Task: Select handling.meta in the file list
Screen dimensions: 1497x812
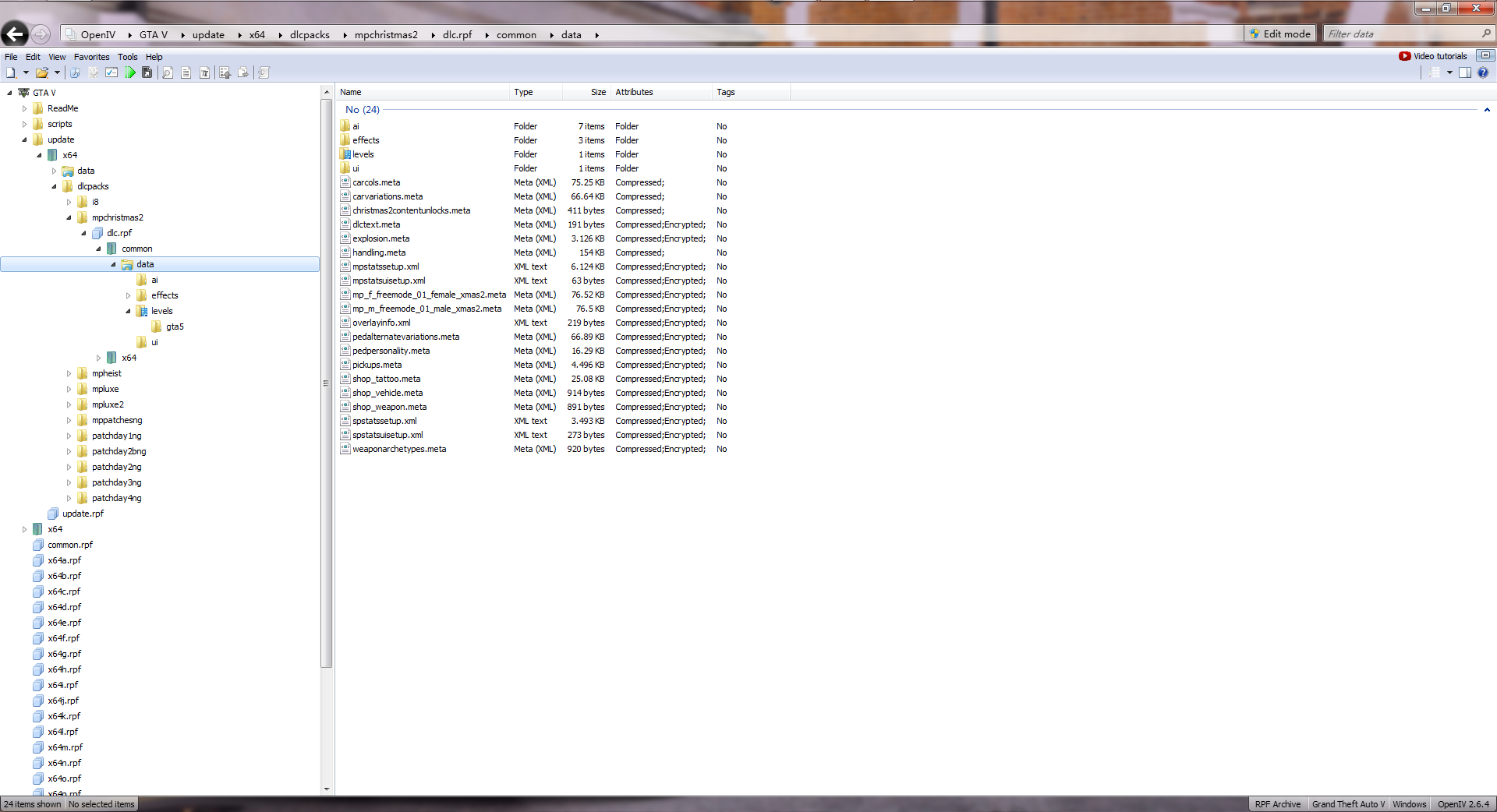Action: [x=379, y=252]
